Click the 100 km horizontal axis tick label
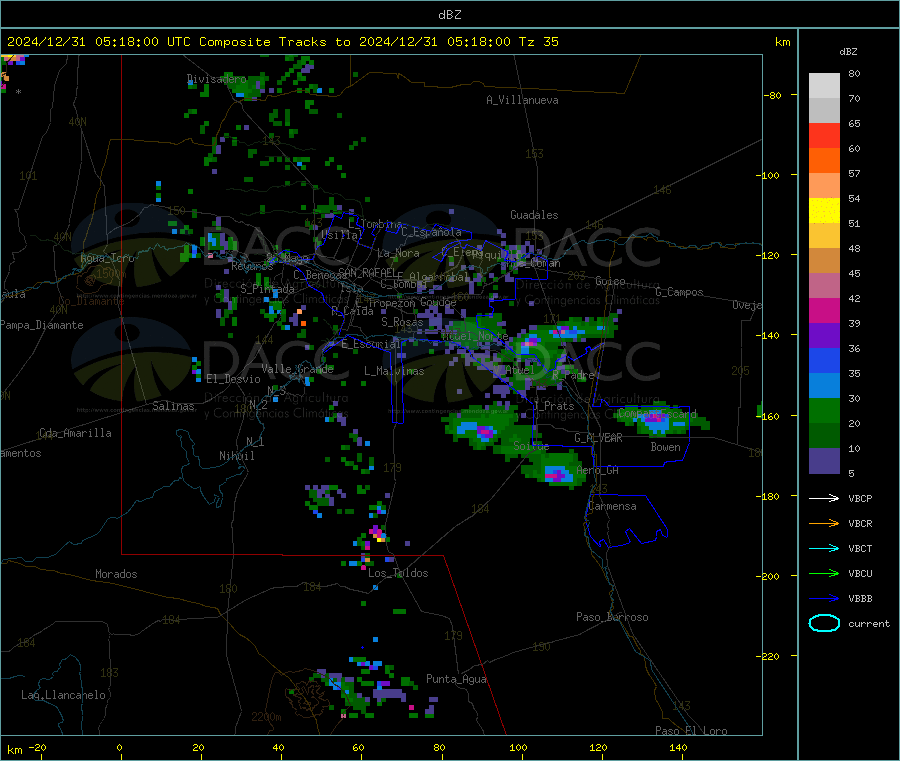Viewport: 900px width, 761px height. 518,747
